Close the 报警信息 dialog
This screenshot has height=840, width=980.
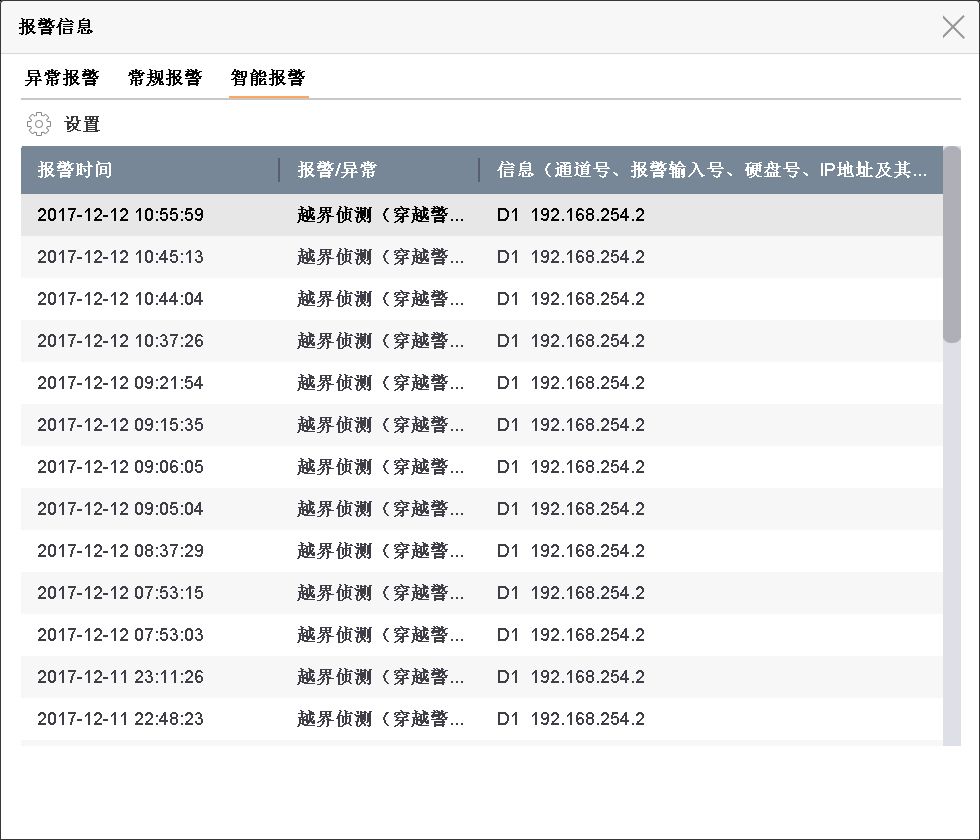pyautogui.click(x=953, y=27)
